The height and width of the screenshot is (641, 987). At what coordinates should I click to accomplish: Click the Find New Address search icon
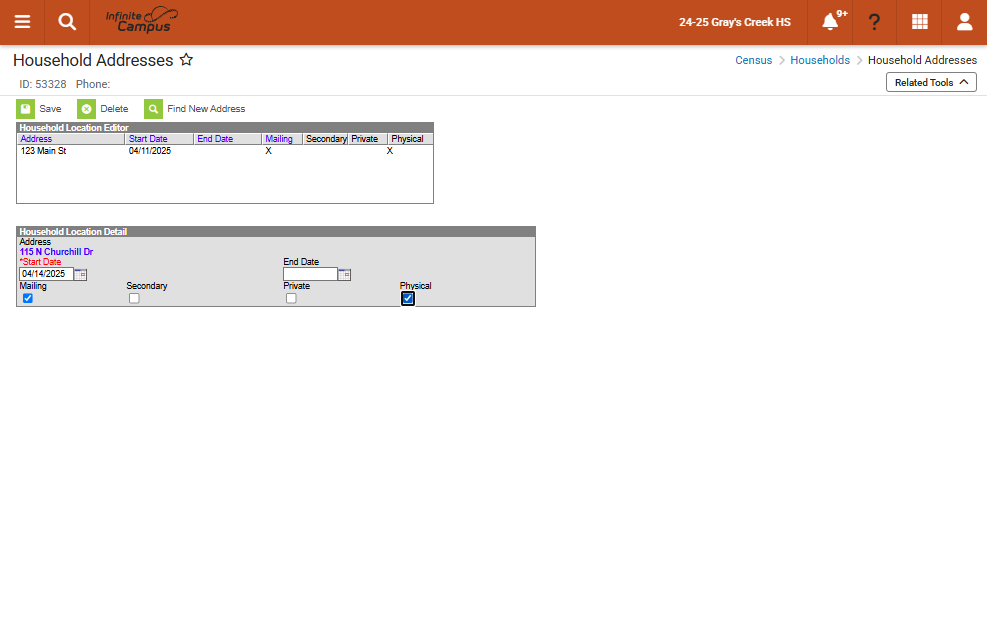(x=154, y=109)
